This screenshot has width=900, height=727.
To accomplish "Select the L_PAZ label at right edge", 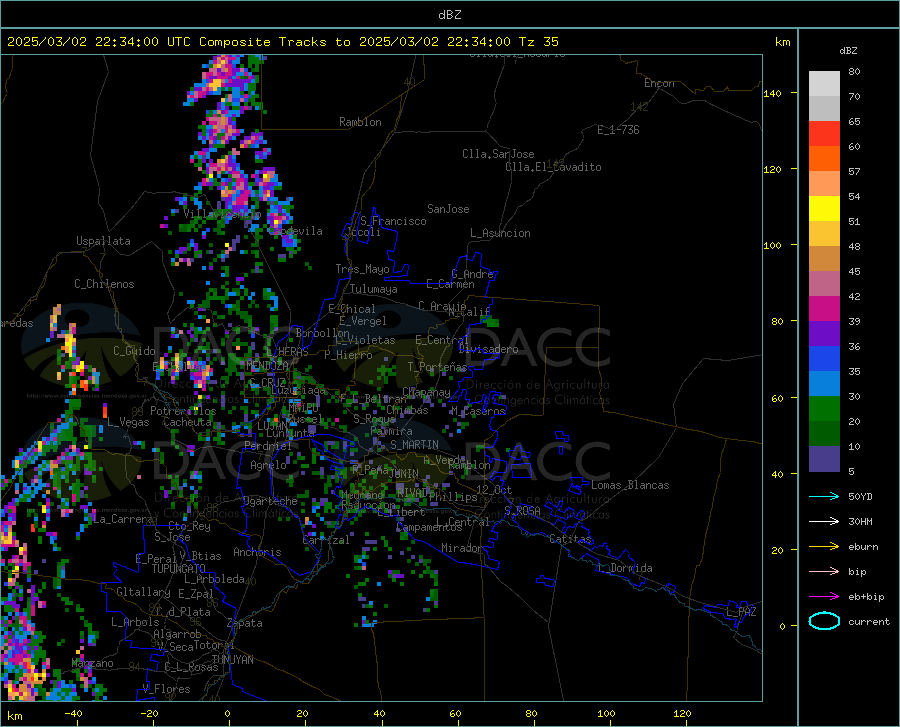I will click(x=741, y=612).
